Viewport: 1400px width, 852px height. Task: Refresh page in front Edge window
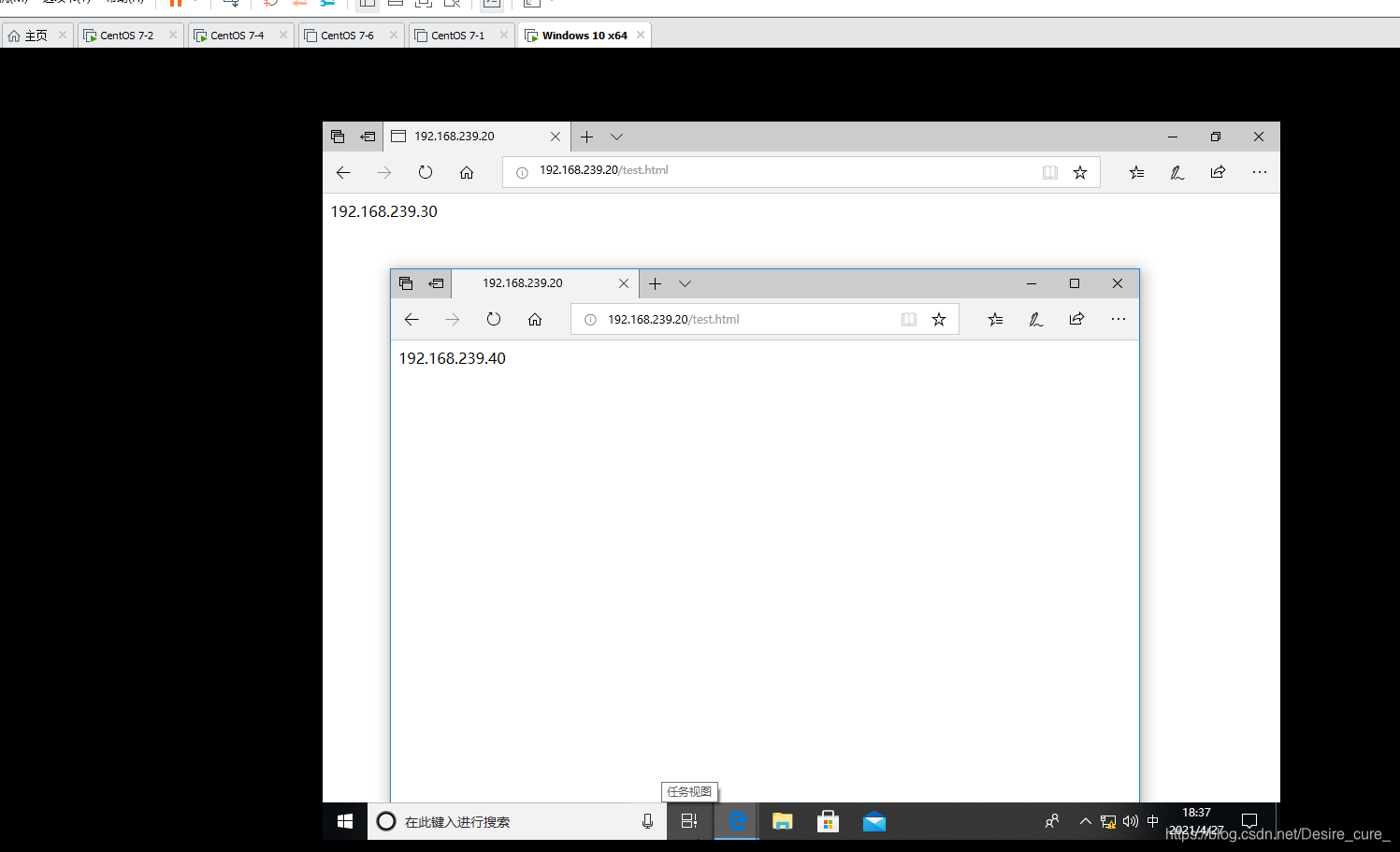point(494,320)
